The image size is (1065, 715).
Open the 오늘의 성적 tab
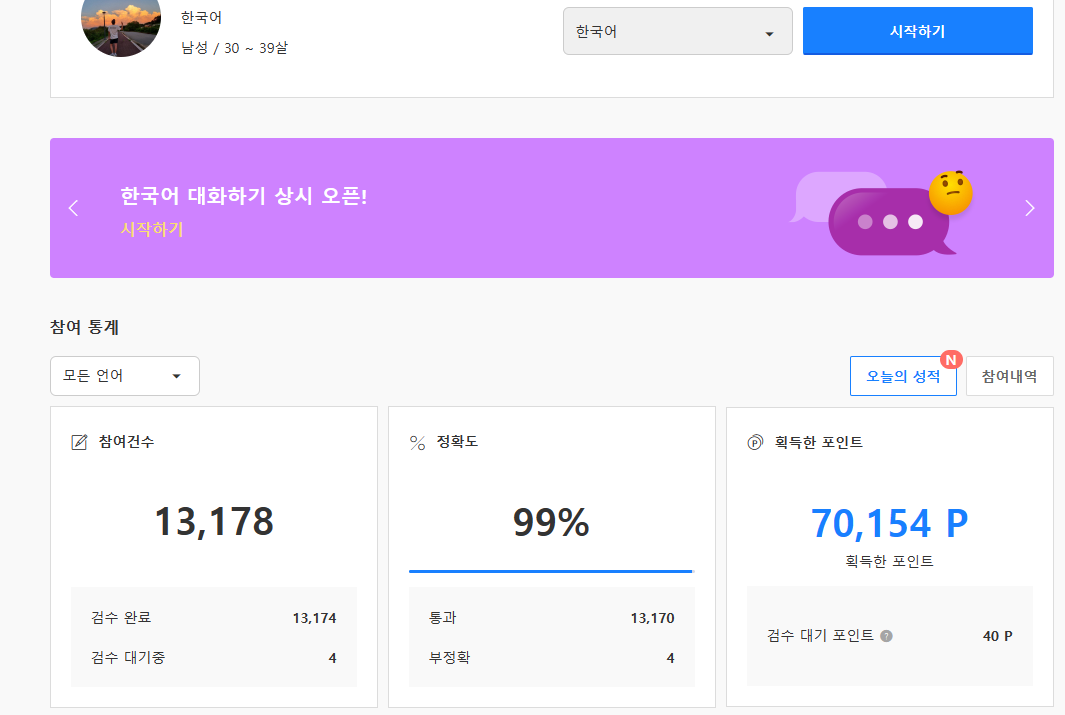[x=903, y=376]
